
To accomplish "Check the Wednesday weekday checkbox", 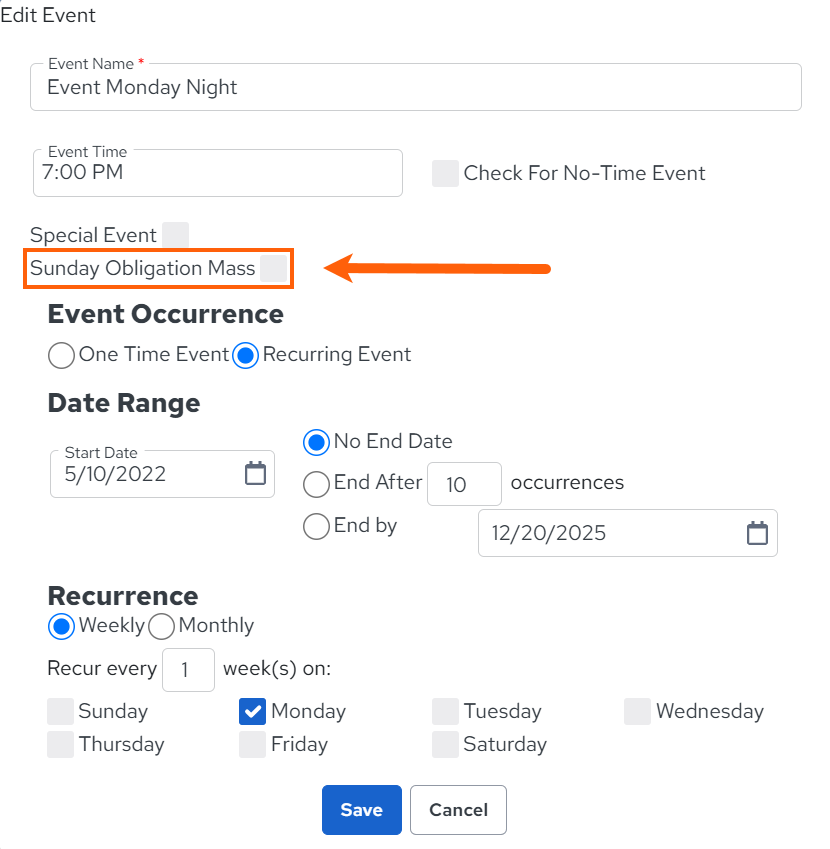I will pos(637,711).
